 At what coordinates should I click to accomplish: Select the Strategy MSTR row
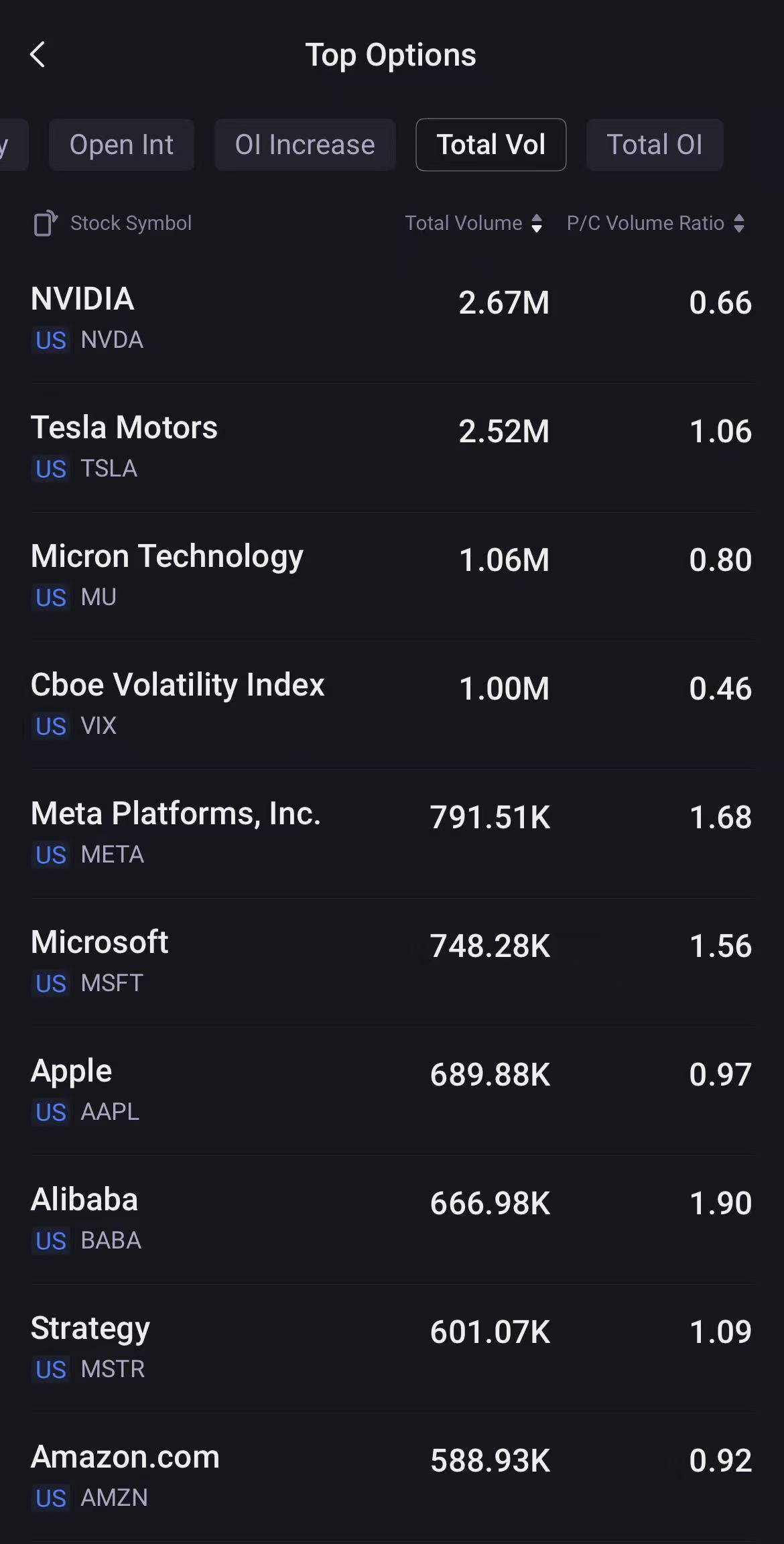click(x=392, y=1348)
